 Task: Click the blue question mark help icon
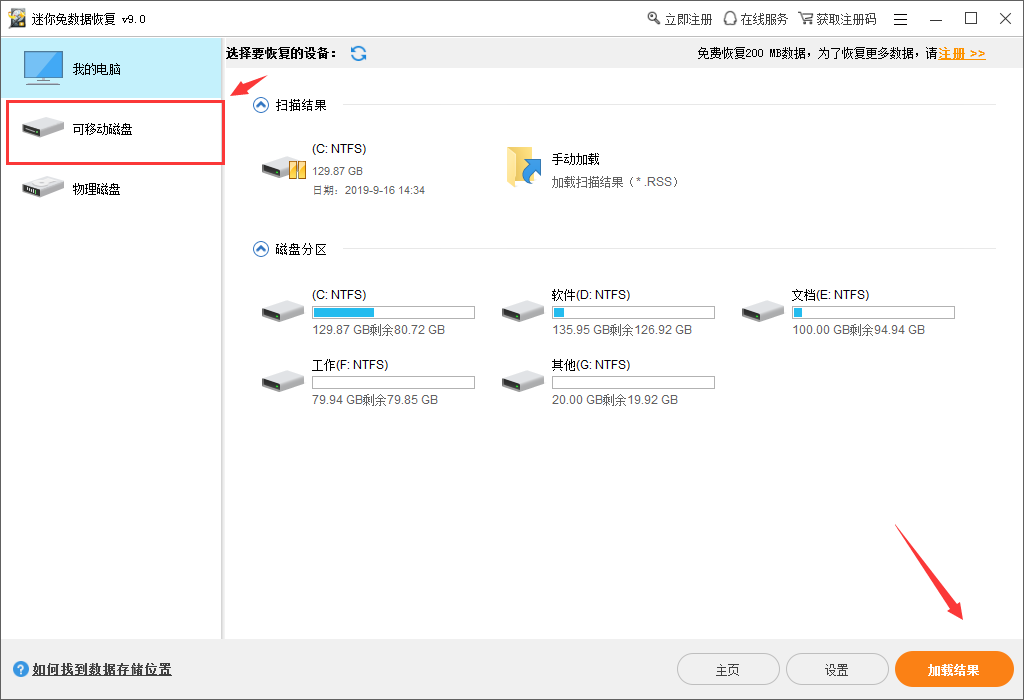point(21,669)
